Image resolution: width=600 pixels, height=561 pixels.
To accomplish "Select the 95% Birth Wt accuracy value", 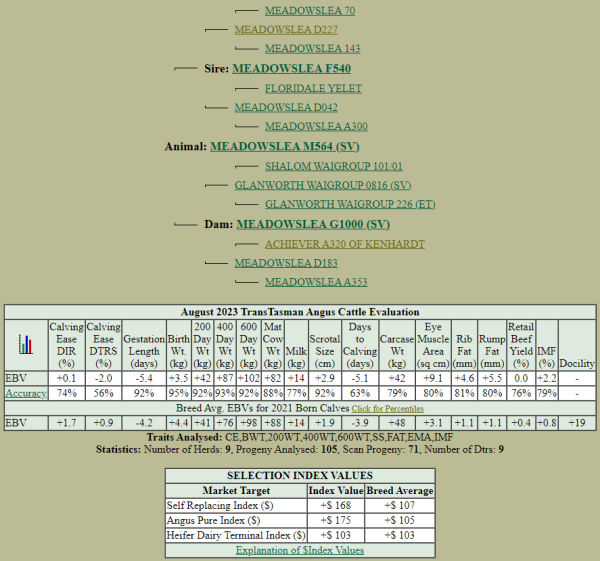I will pos(179,393).
